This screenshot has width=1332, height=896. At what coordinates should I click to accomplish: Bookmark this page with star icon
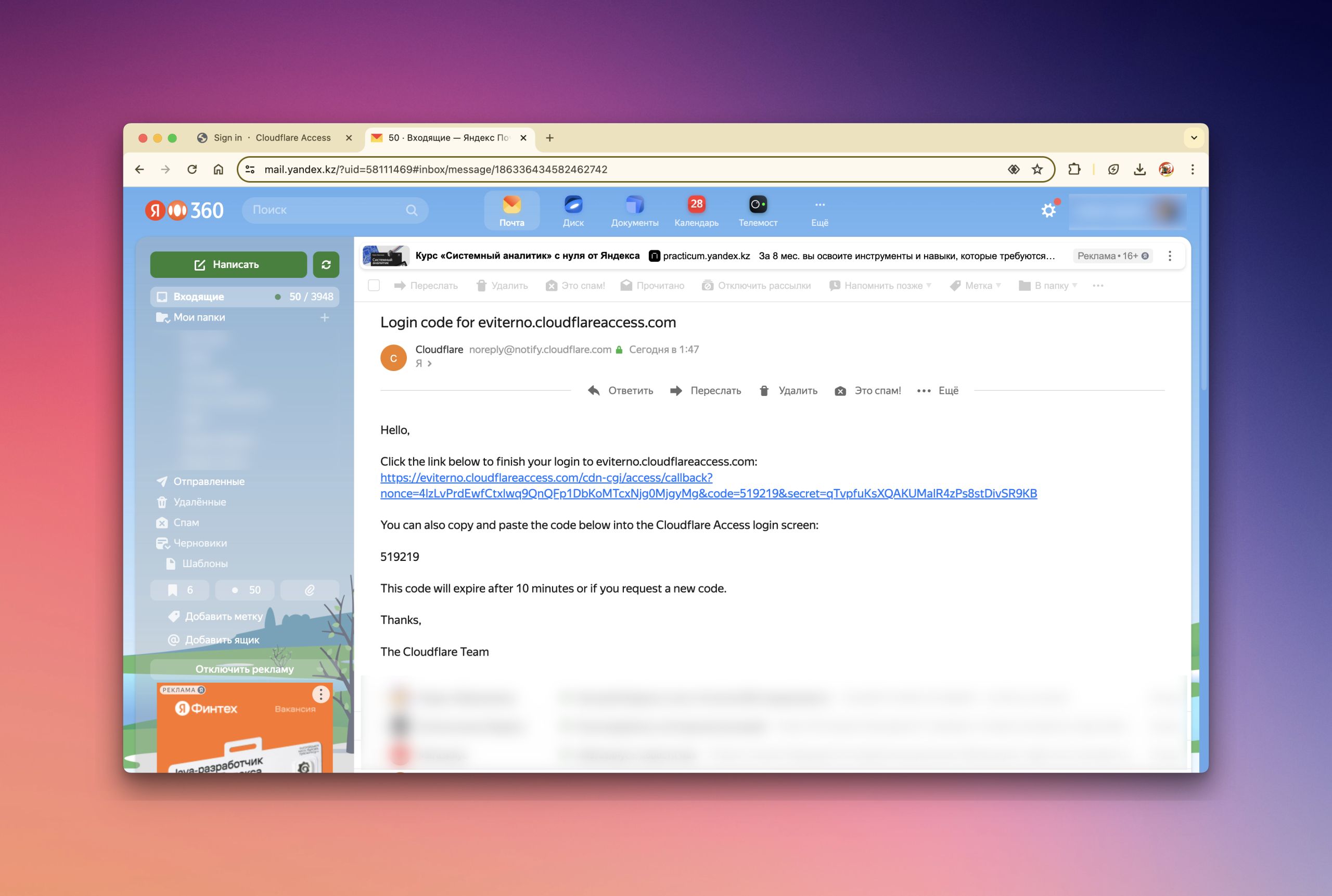[1037, 169]
